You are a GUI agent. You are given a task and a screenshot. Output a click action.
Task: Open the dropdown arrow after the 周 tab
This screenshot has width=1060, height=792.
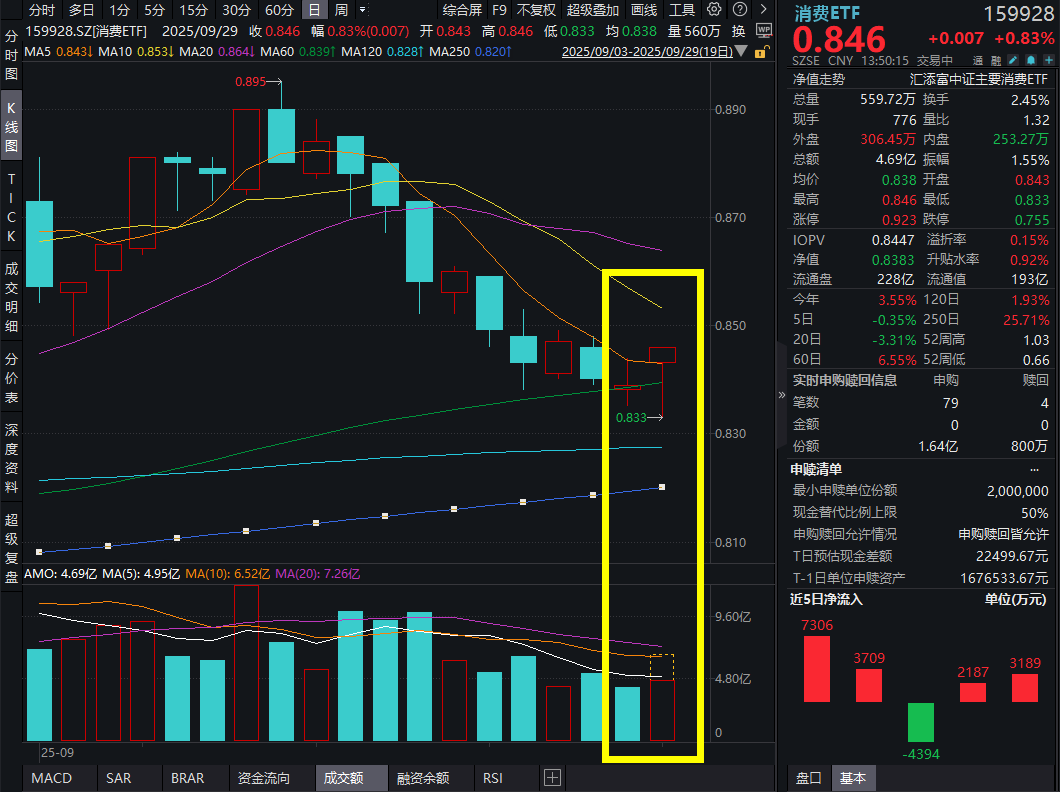tap(363, 11)
